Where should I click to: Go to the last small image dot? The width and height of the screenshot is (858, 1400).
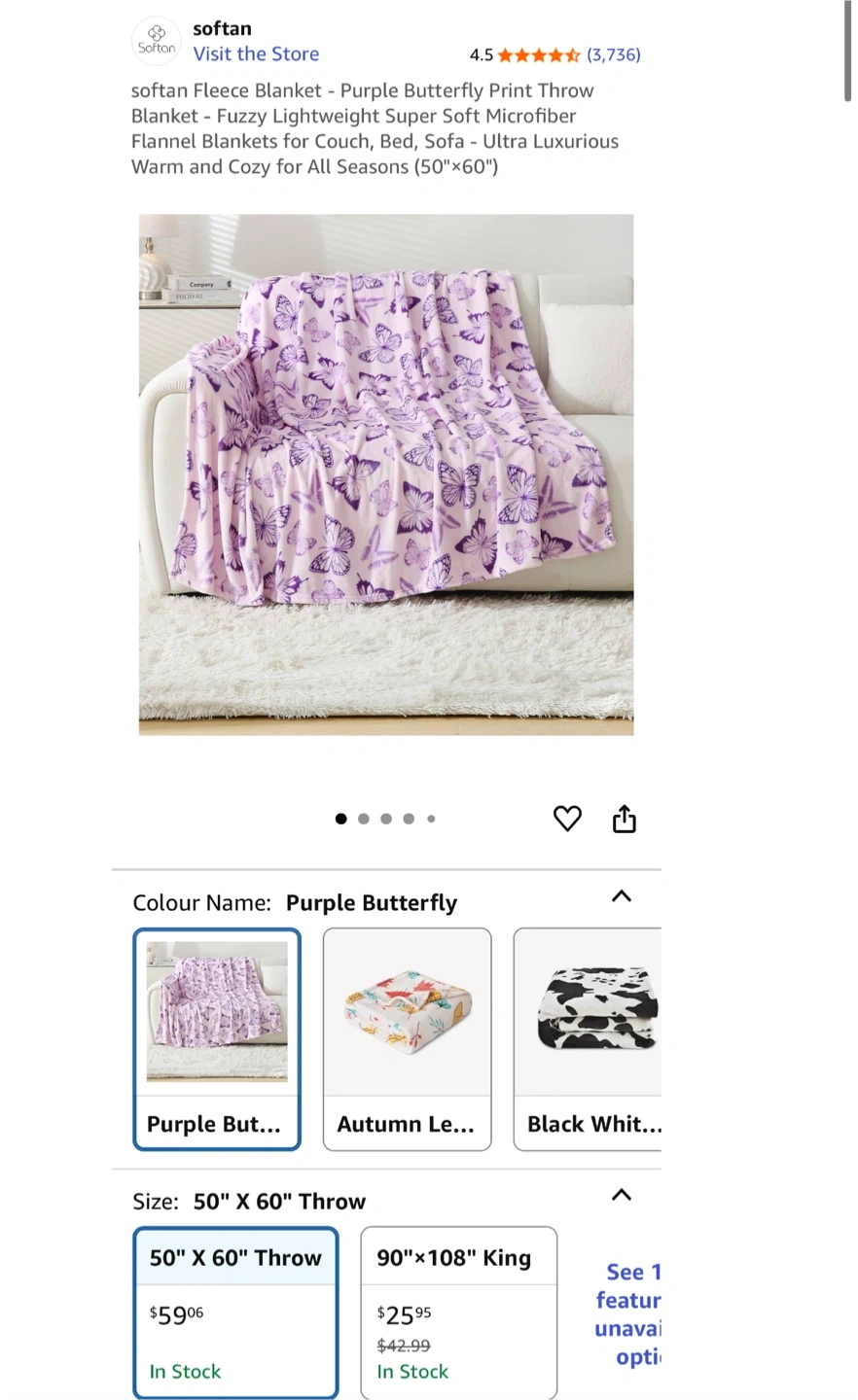[x=431, y=819]
